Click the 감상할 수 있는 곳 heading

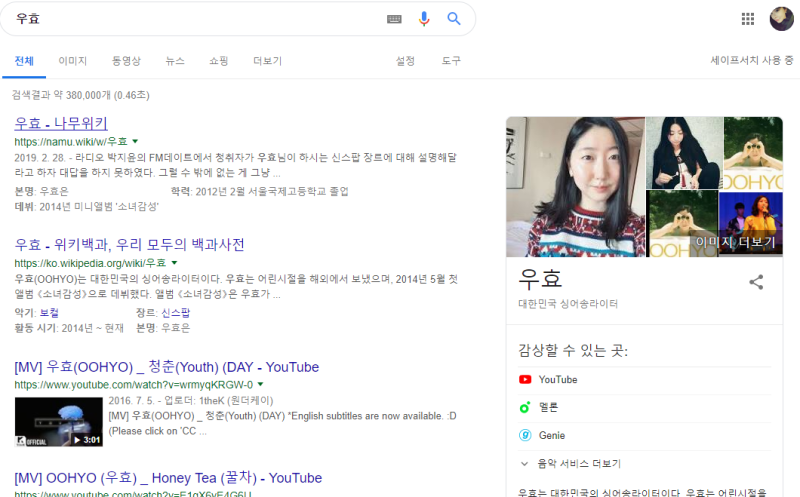pos(573,351)
